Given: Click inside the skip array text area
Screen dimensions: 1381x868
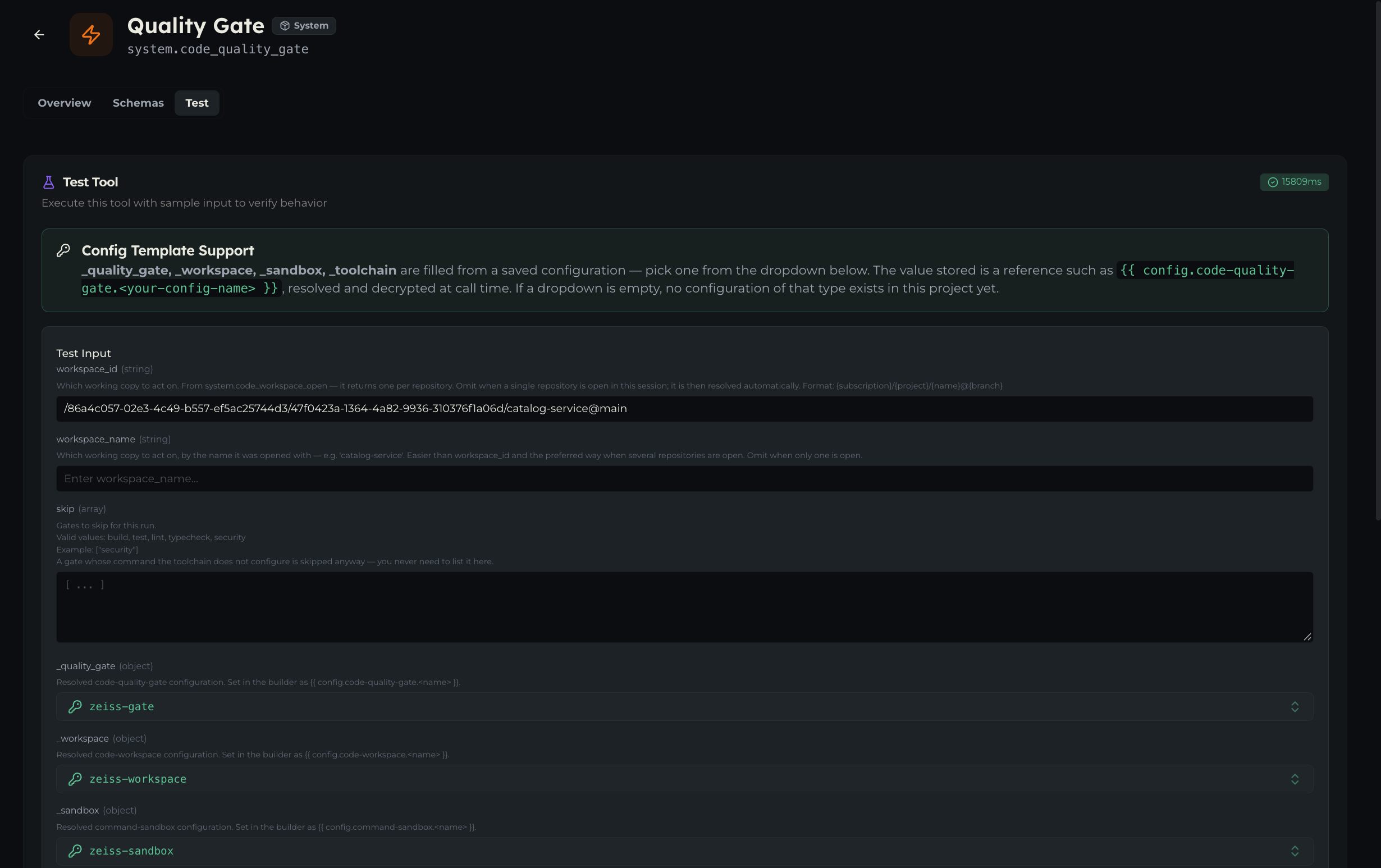Looking at the screenshot, I should pyautogui.click(x=684, y=607).
